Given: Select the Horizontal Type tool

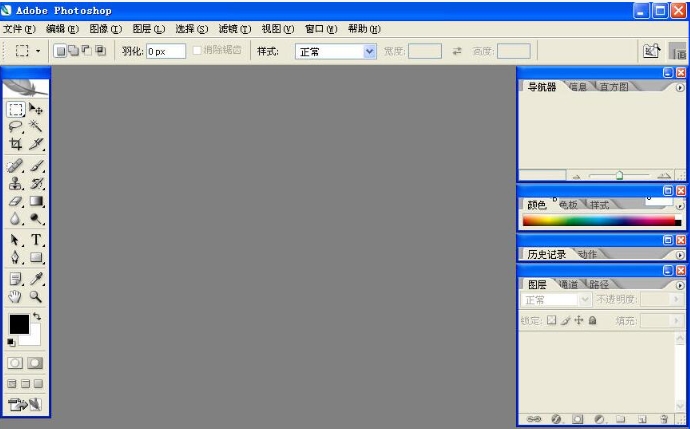Looking at the screenshot, I should click(37, 240).
